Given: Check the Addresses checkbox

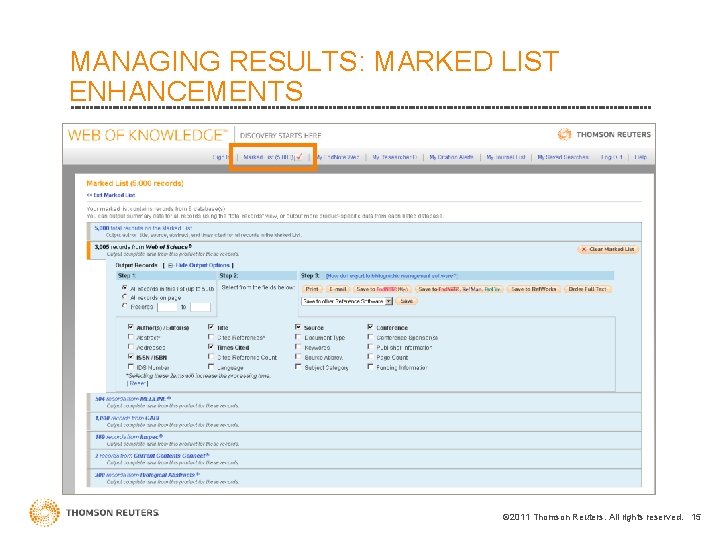Looking at the screenshot, I should 131,347.
